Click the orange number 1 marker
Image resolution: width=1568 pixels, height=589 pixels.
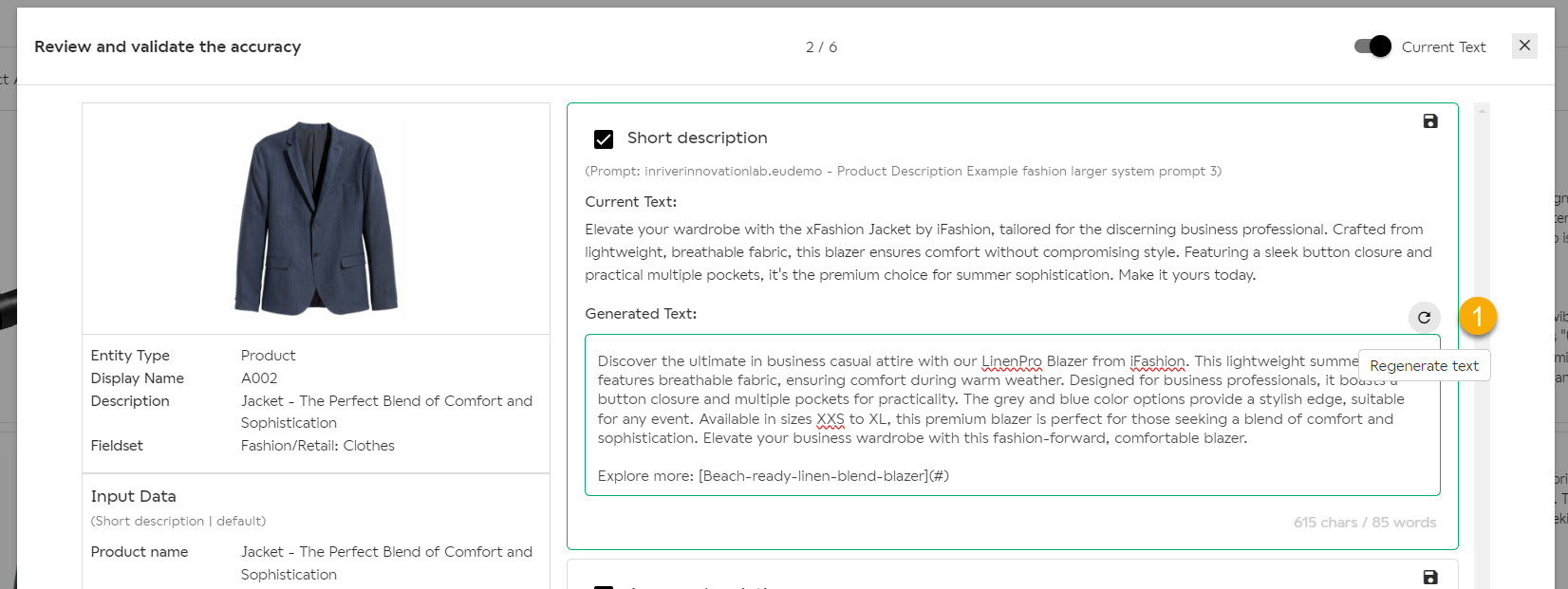tap(1478, 316)
